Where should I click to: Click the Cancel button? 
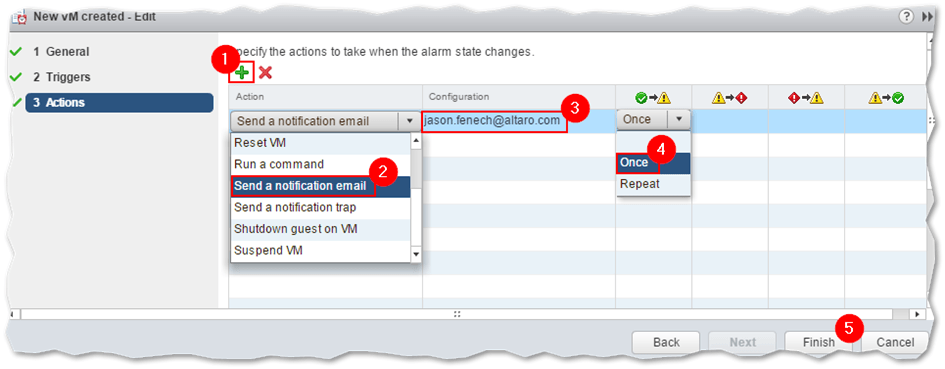pyautogui.click(x=895, y=342)
